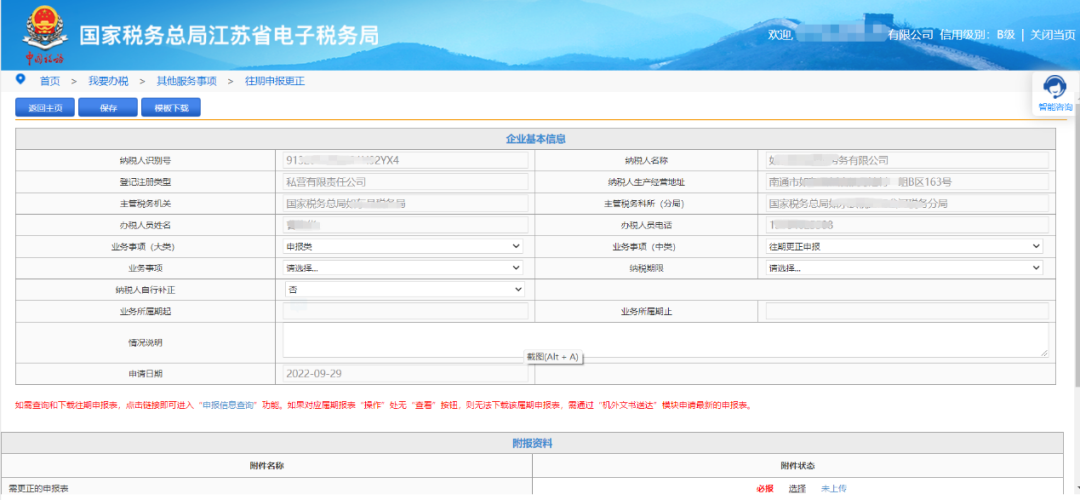Viewport: 1080px width, 500px height.
Task: Click the 返回主页 button
Action: [x=45, y=108]
